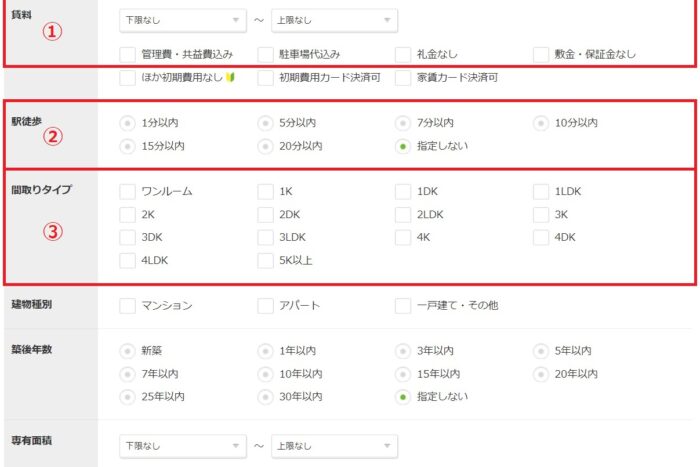Select the 新築 building age radio
700x467 pixels.
tap(128, 351)
